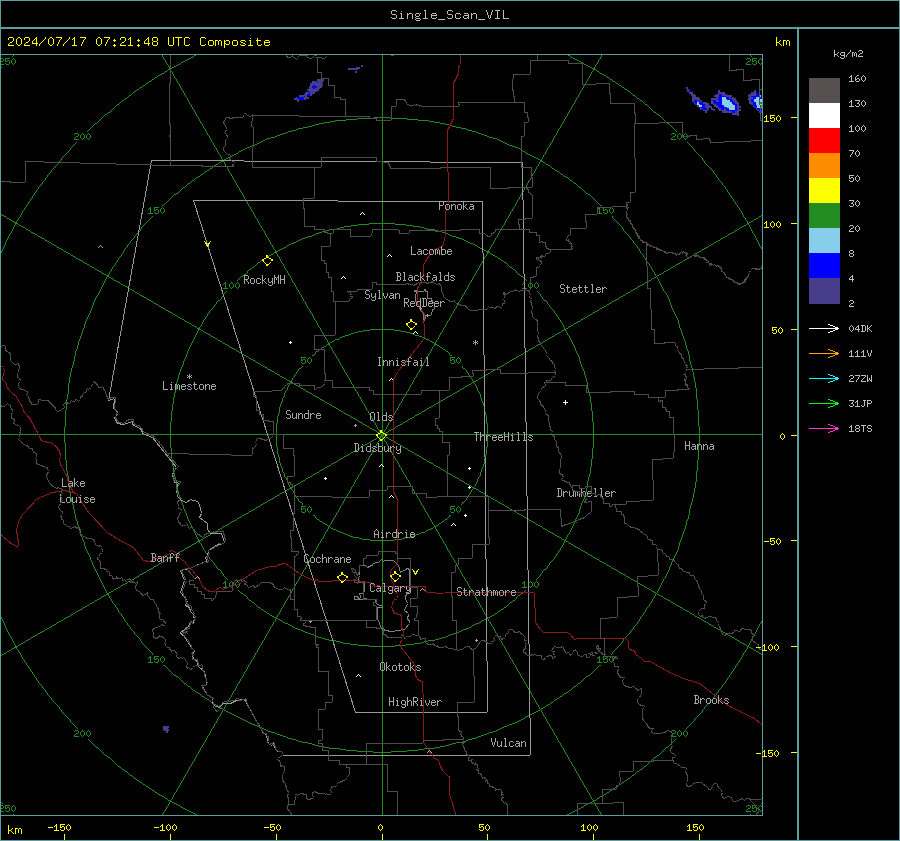Click the small purple echo in southwest corner
Image resolution: width=900 pixels, height=841 pixels.
click(x=166, y=729)
